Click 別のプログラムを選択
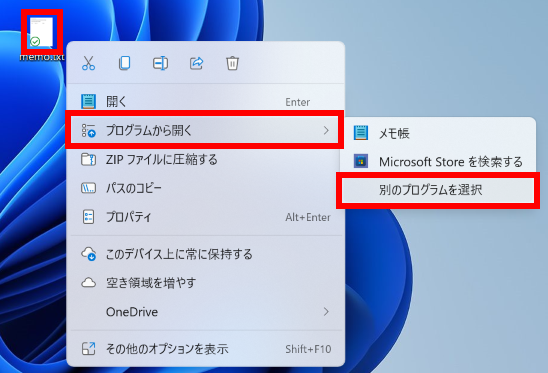Viewport: 548px width, 373px height. tap(438, 190)
